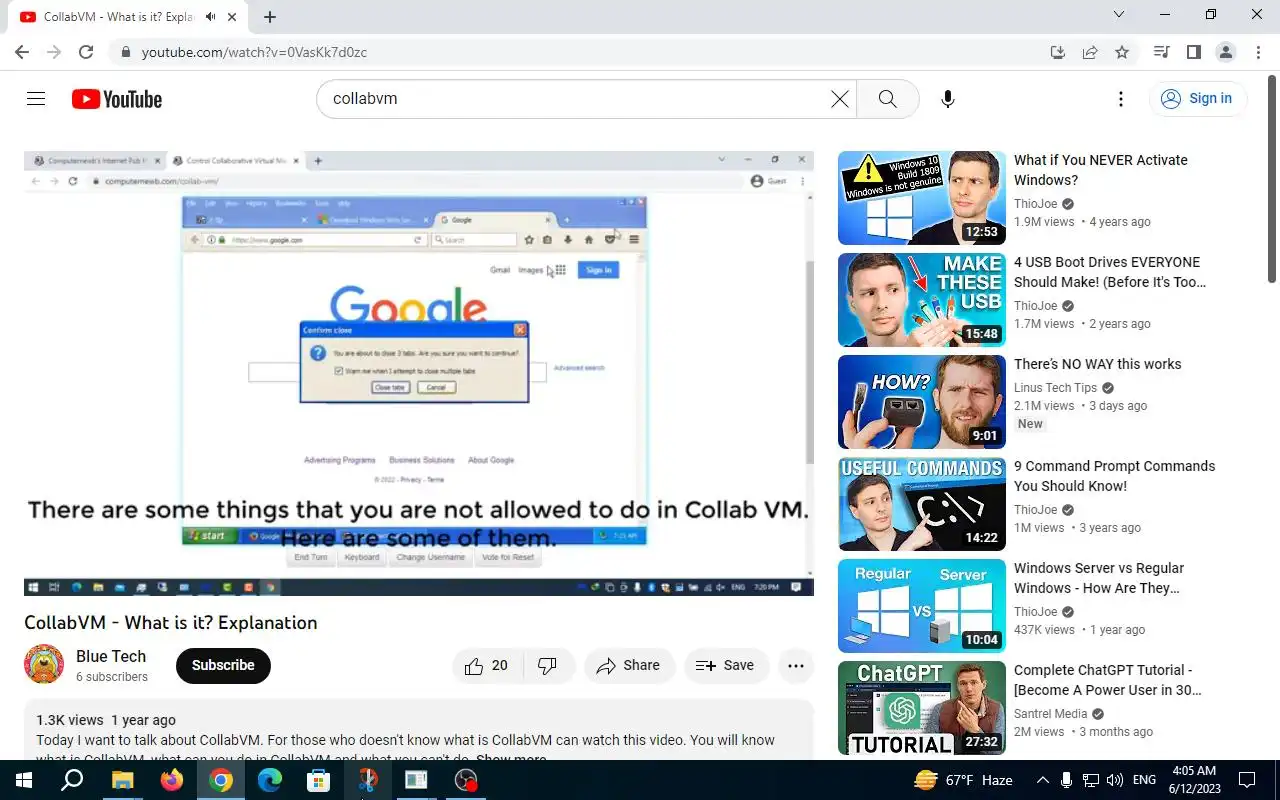Click '1.3K views 1 year ago' text
The image size is (1280, 800).
(106, 720)
